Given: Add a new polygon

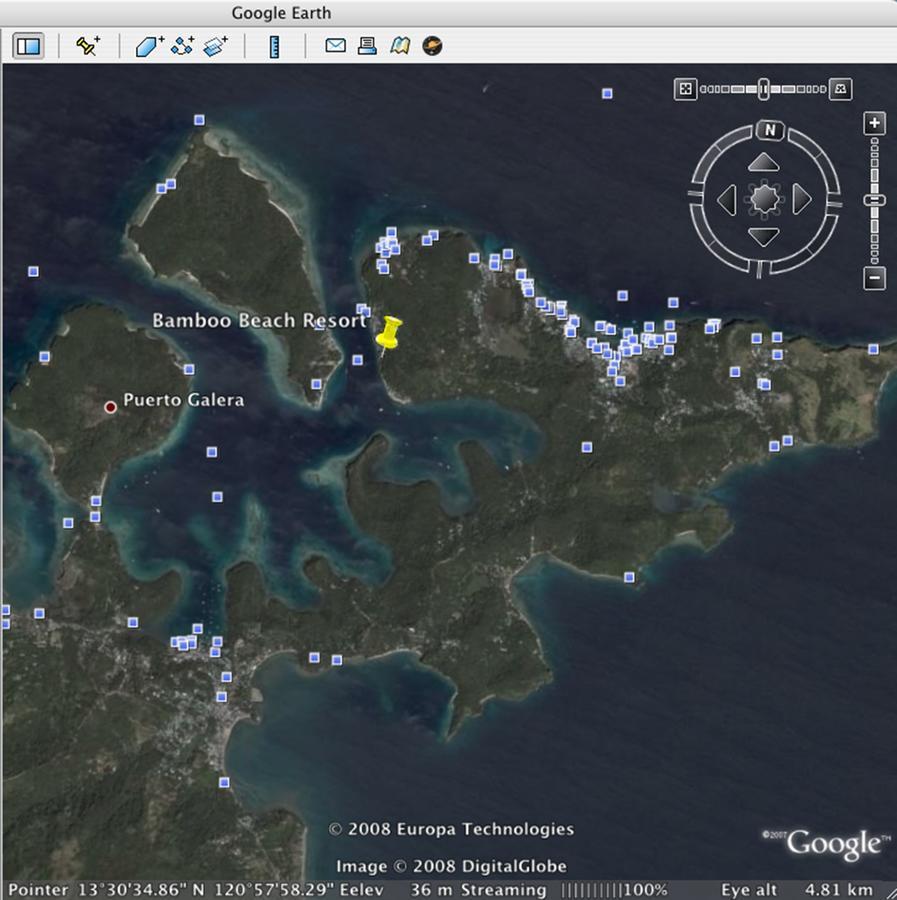Looking at the screenshot, I should click(x=150, y=46).
